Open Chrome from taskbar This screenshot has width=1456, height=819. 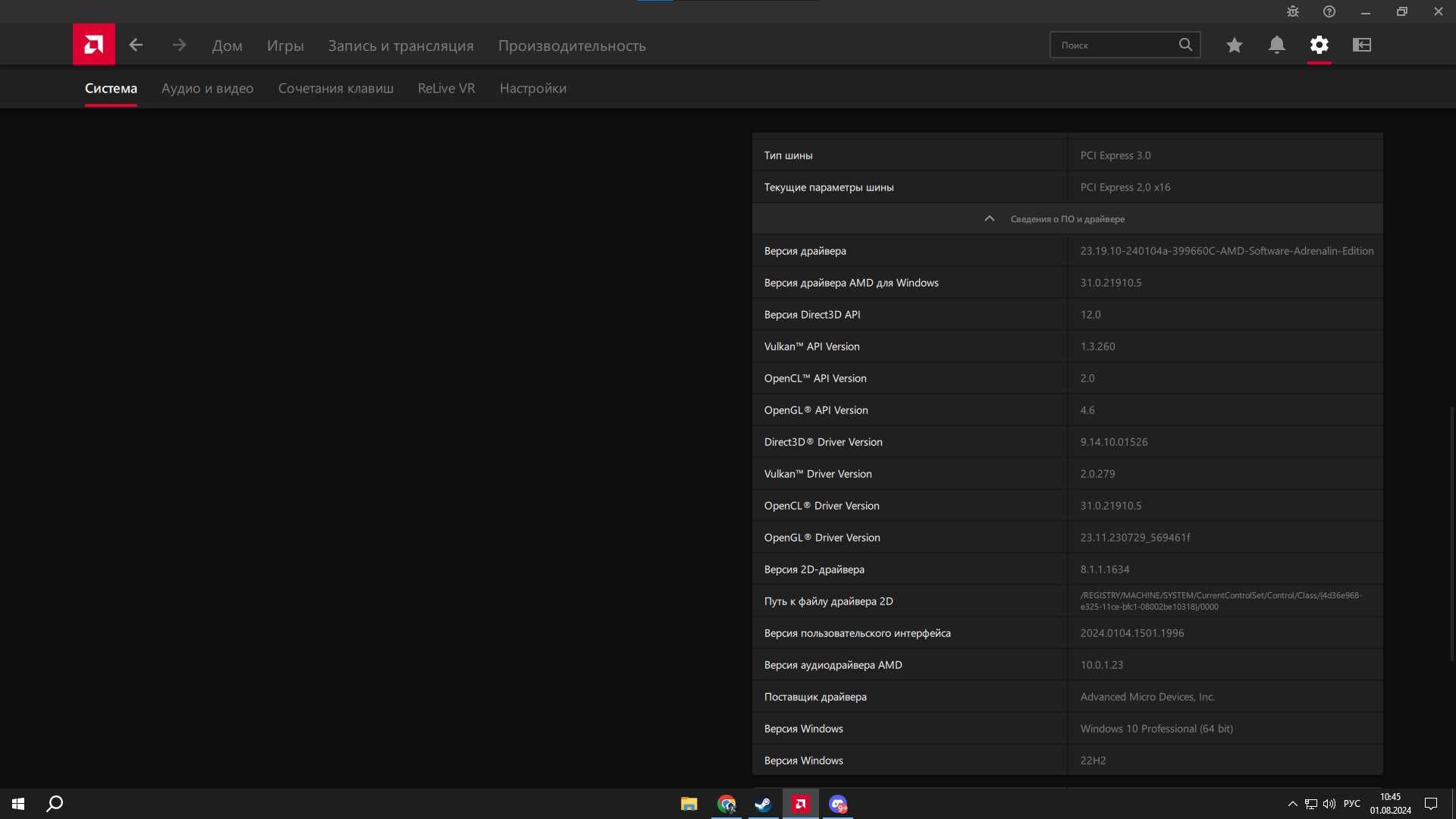(726, 804)
